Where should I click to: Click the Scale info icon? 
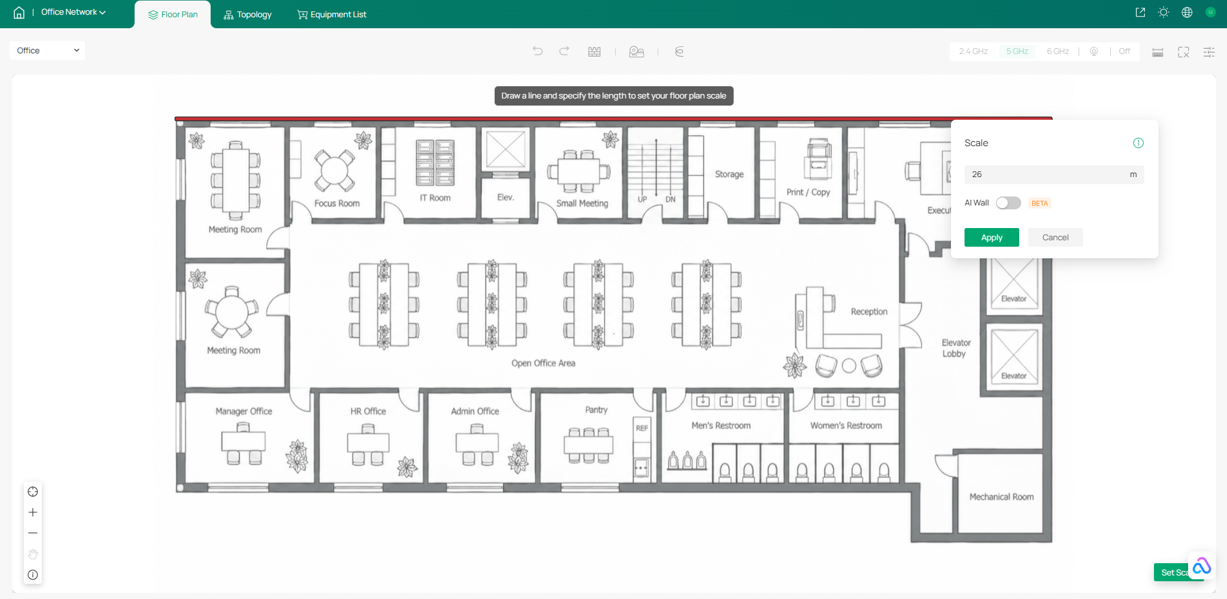[1138, 143]
